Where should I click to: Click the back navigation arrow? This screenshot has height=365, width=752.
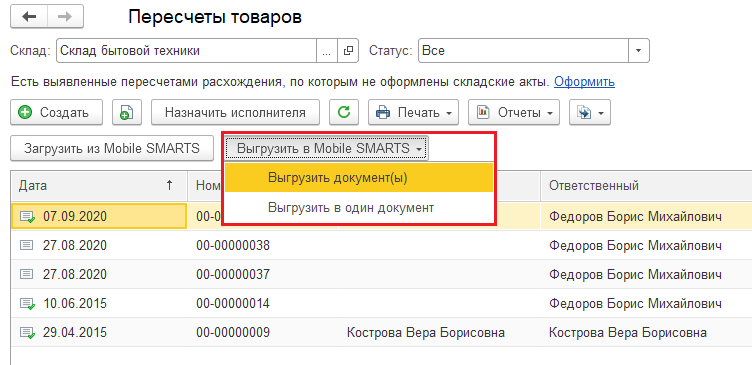tap(29, 17)
